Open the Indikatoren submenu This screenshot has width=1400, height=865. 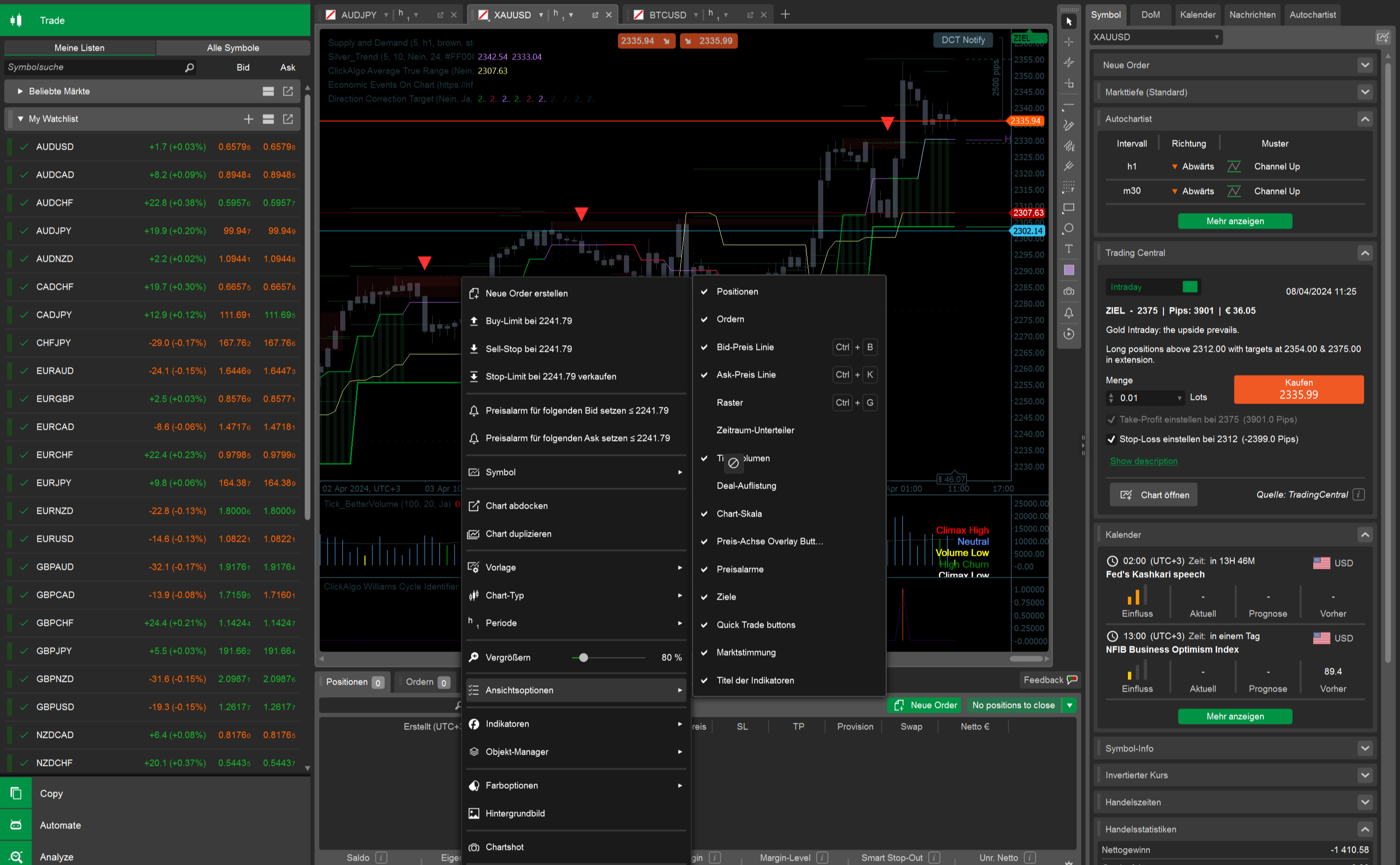(x=576, y=724)
